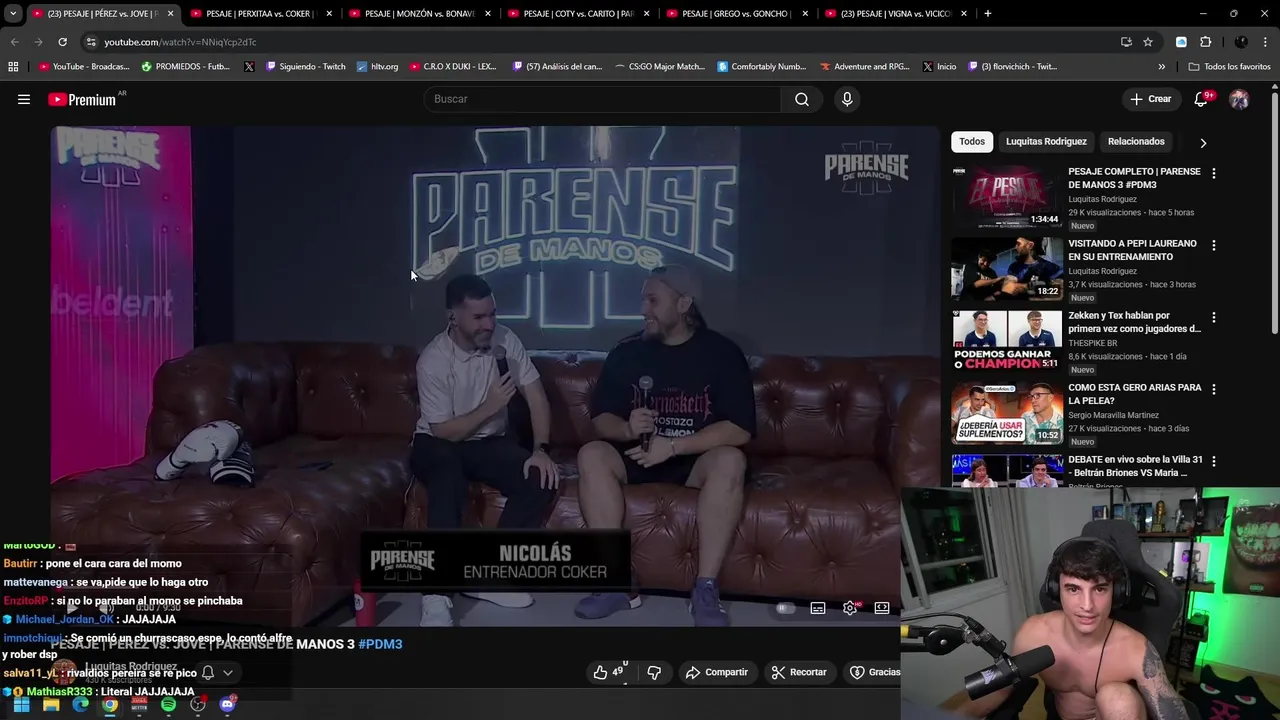Open File Explorer from the taskbar
The height and width of the screenshot is (720, 1280).
[x=51, y=705]
